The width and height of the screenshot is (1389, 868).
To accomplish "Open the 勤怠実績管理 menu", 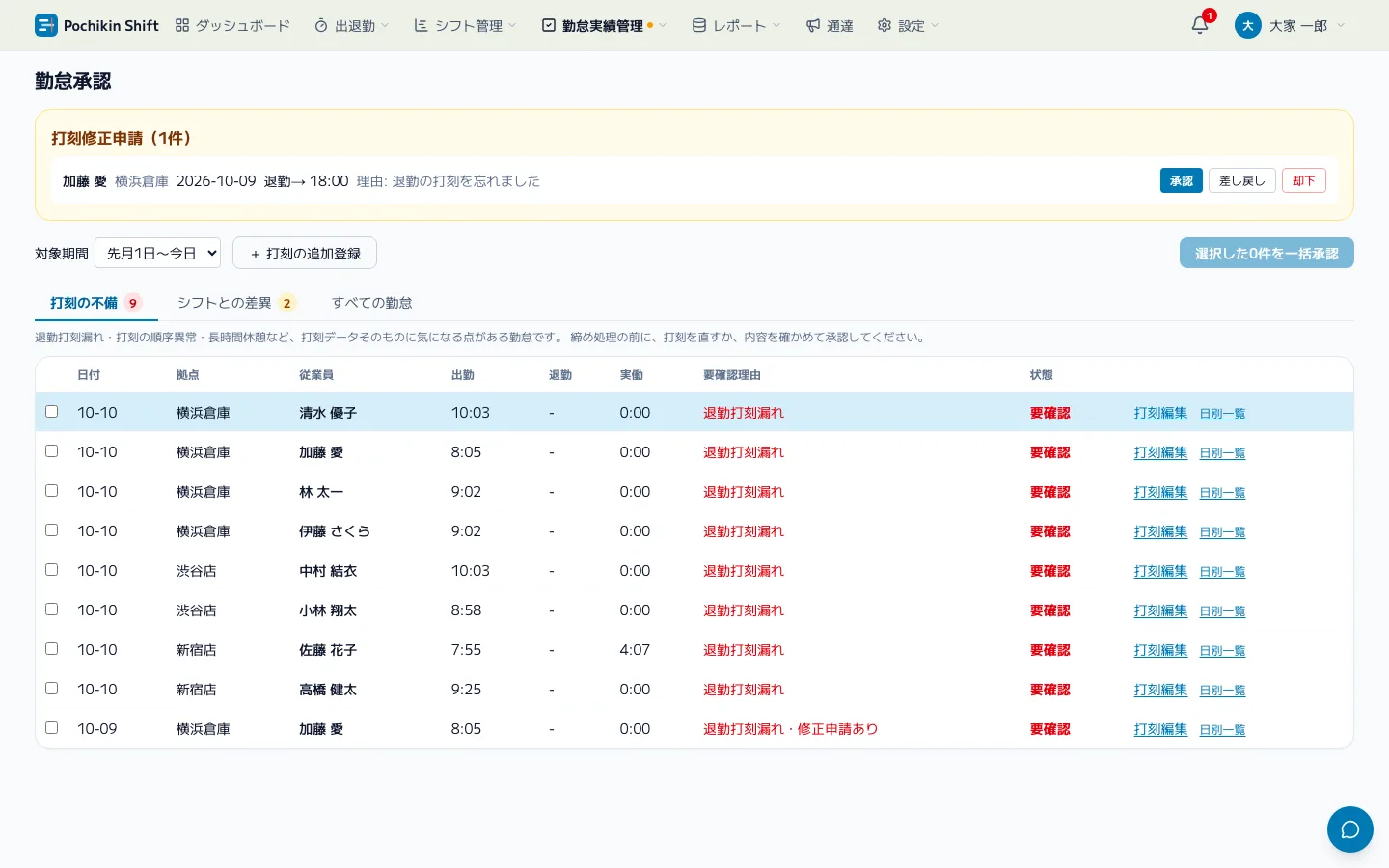I will [604, 25].
